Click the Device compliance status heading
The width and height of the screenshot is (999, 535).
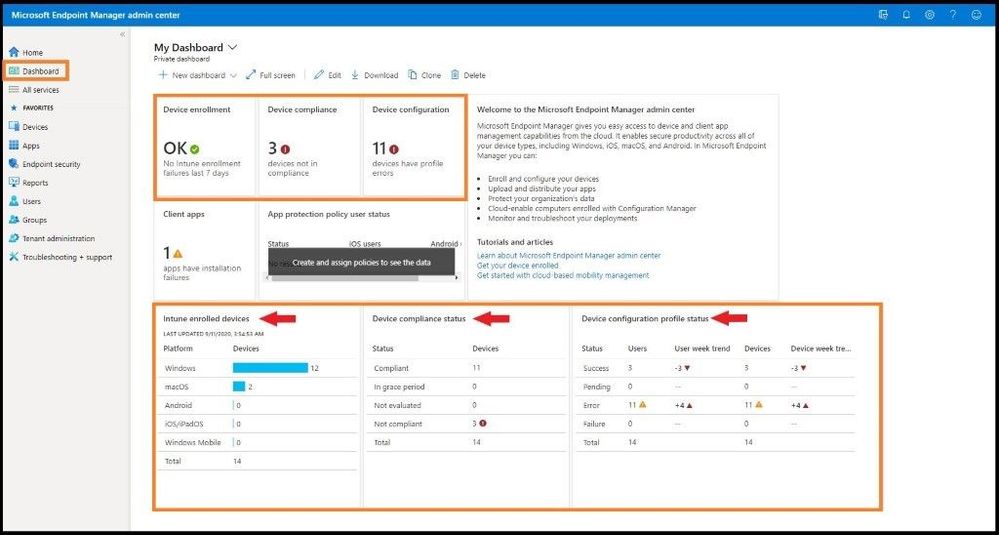point(419,318)
